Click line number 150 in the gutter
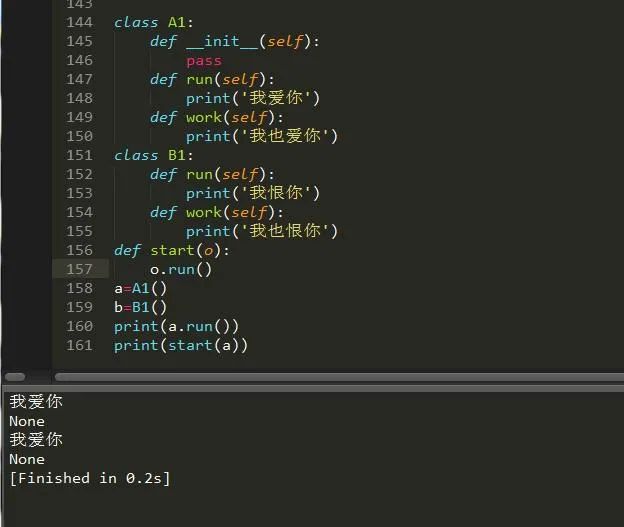Image resolution: width=624 pixels, height=527 pixels. [80, 137]
